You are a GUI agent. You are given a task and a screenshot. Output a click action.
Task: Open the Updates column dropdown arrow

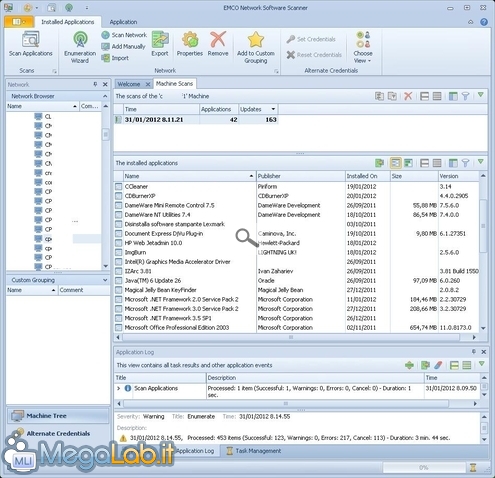(x=273, y=109)
